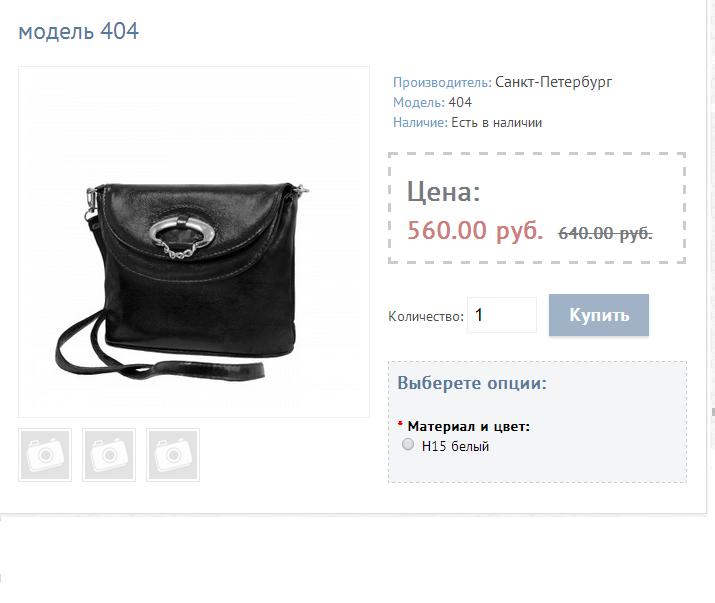Click the H15 белый option label
Viewport: 715px width, 603px height.
(455, 446)
